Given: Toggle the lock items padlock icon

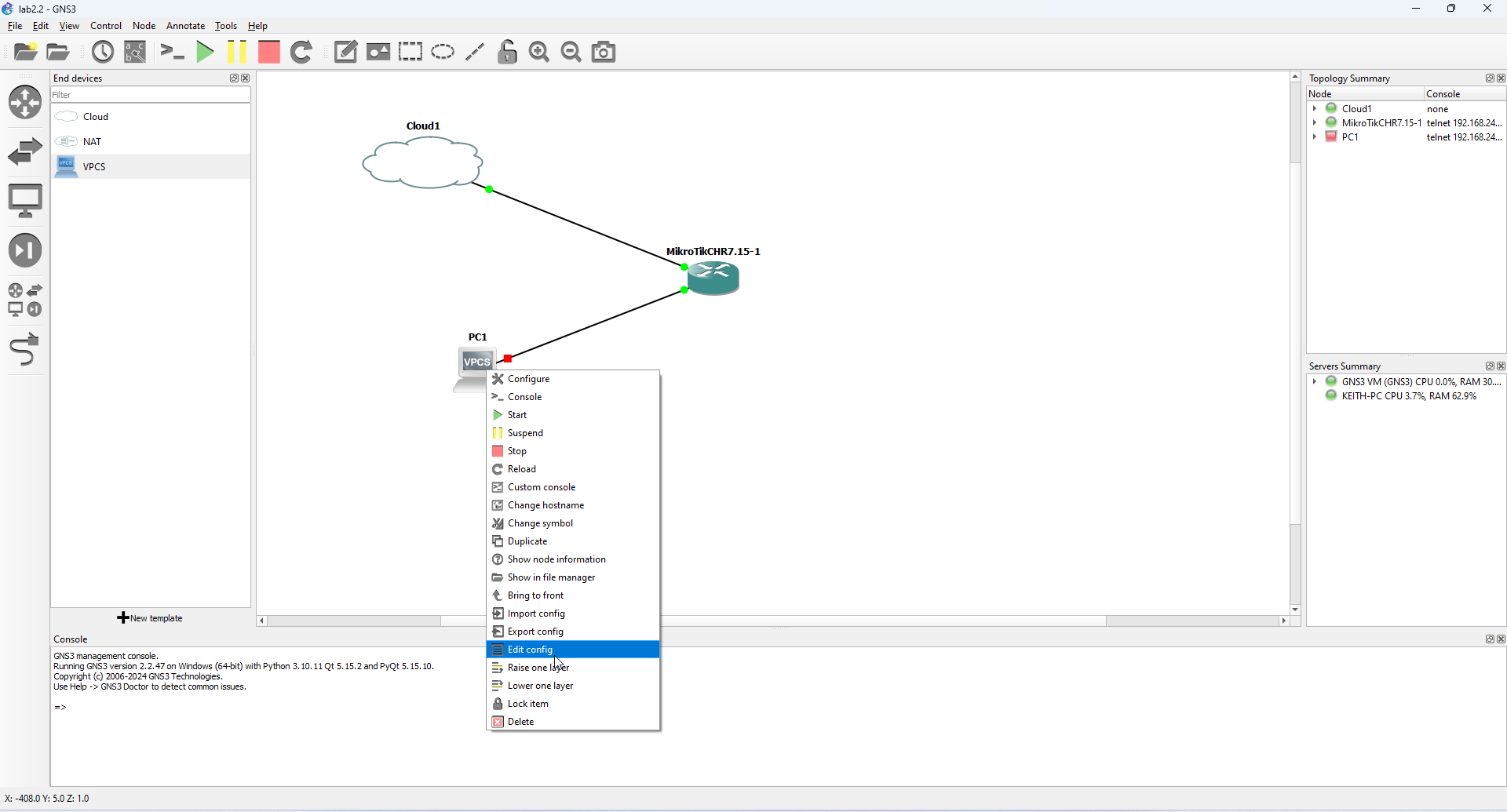Looking at the screenshot, I should pyautogui.click(x=507, y=52).
